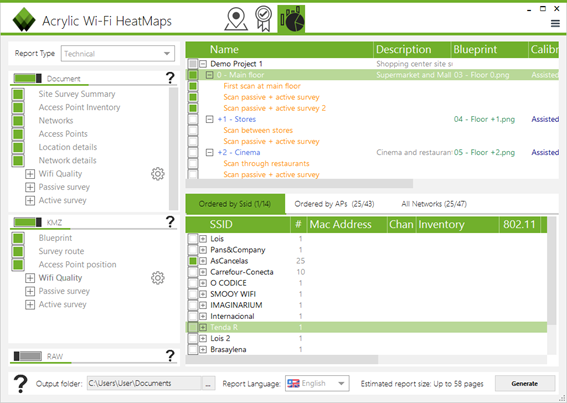Click the Description column header
The height and width of the screenshot is (403, 567).
[412, 50]
